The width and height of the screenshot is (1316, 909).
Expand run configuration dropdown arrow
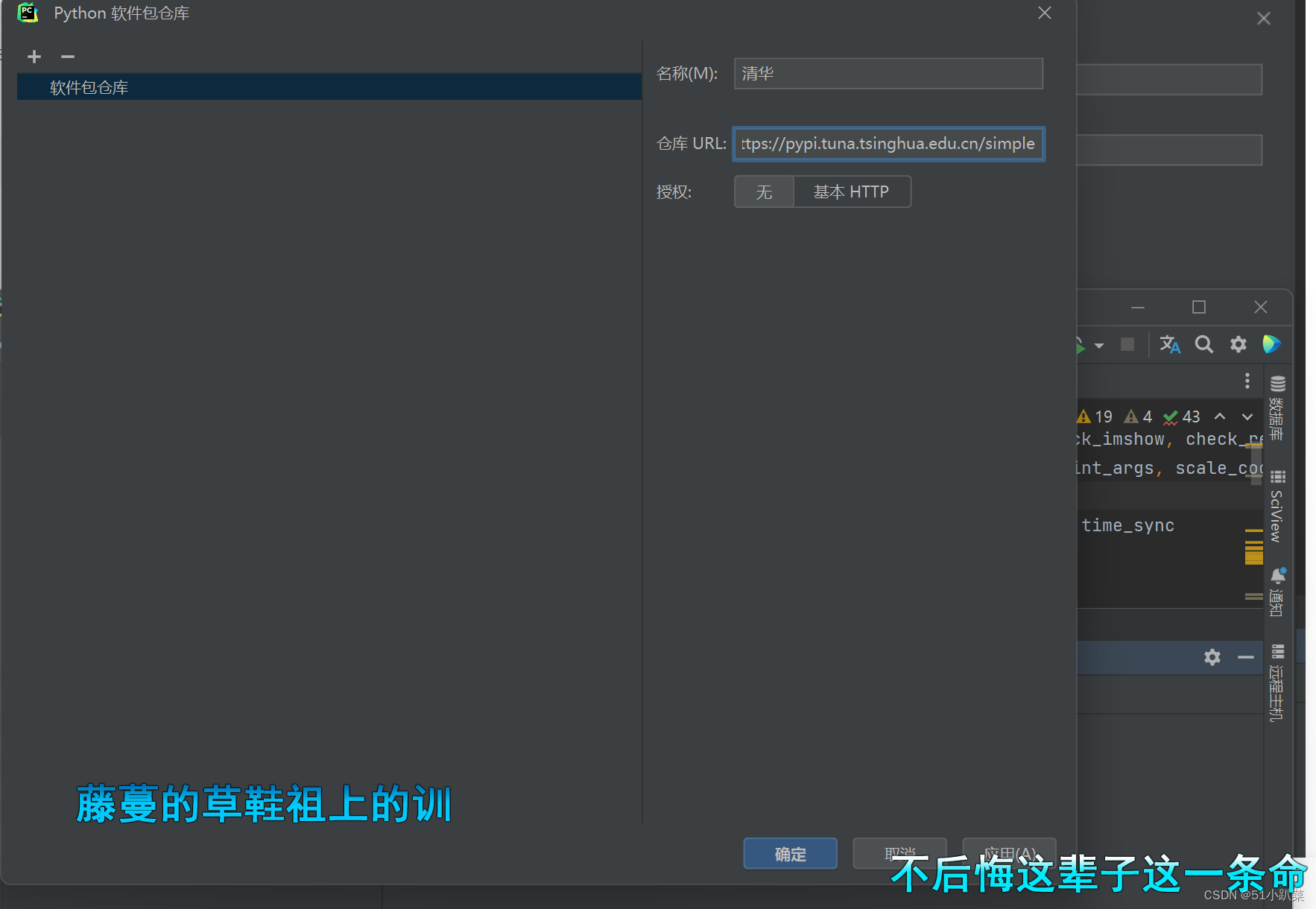pos(1099,346)
